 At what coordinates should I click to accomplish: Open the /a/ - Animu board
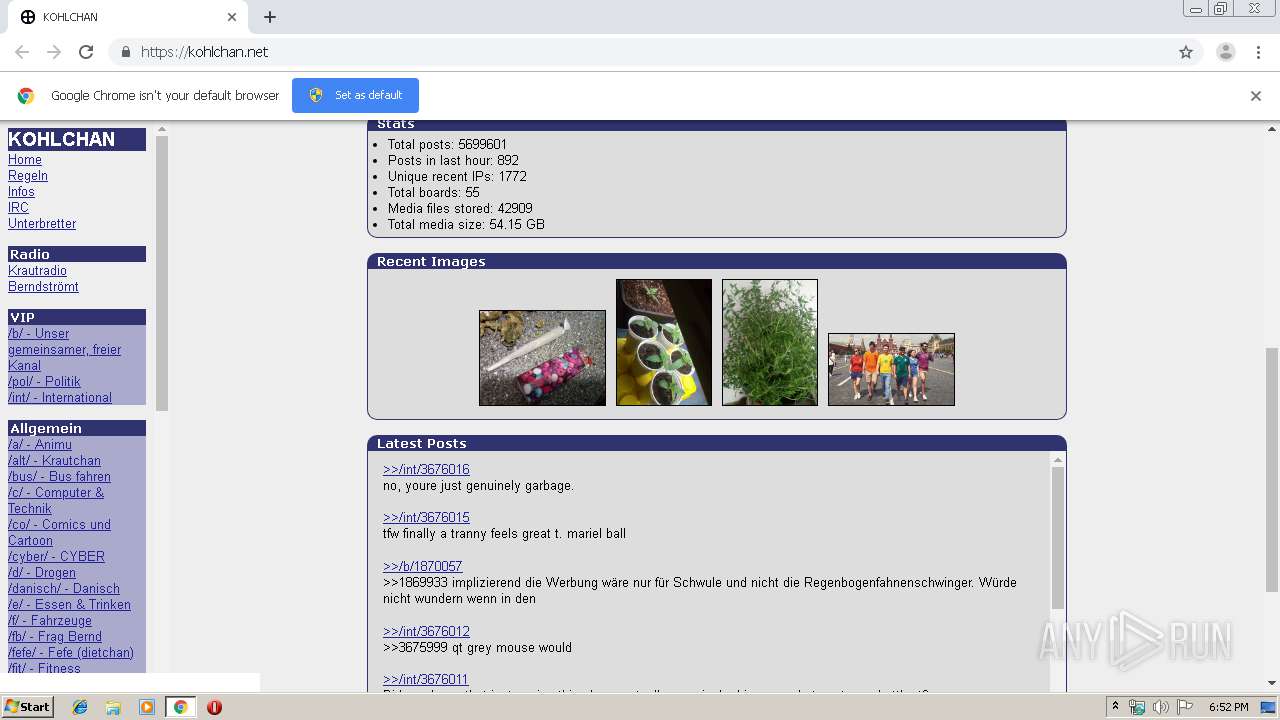40,445
